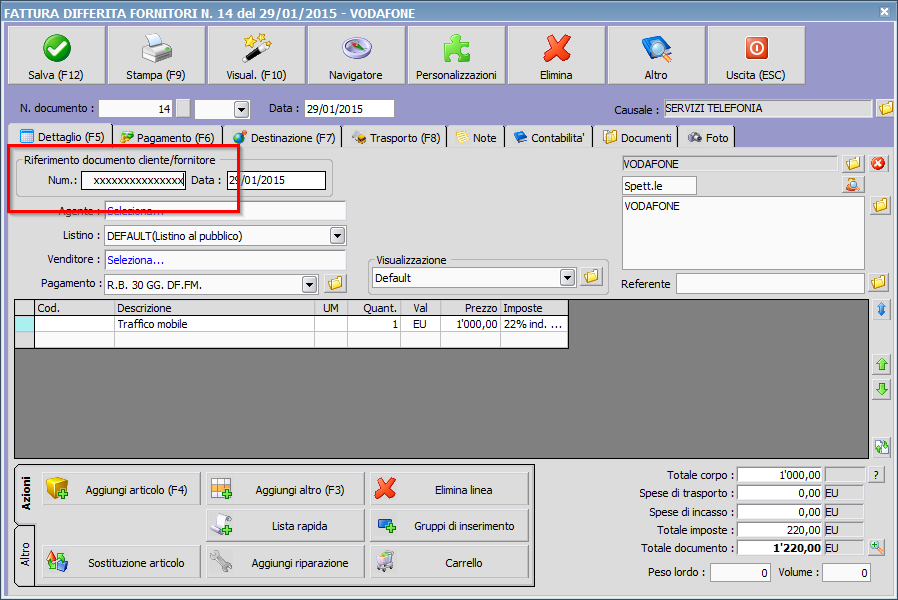Expand the document series dropdown

[241, 109]
